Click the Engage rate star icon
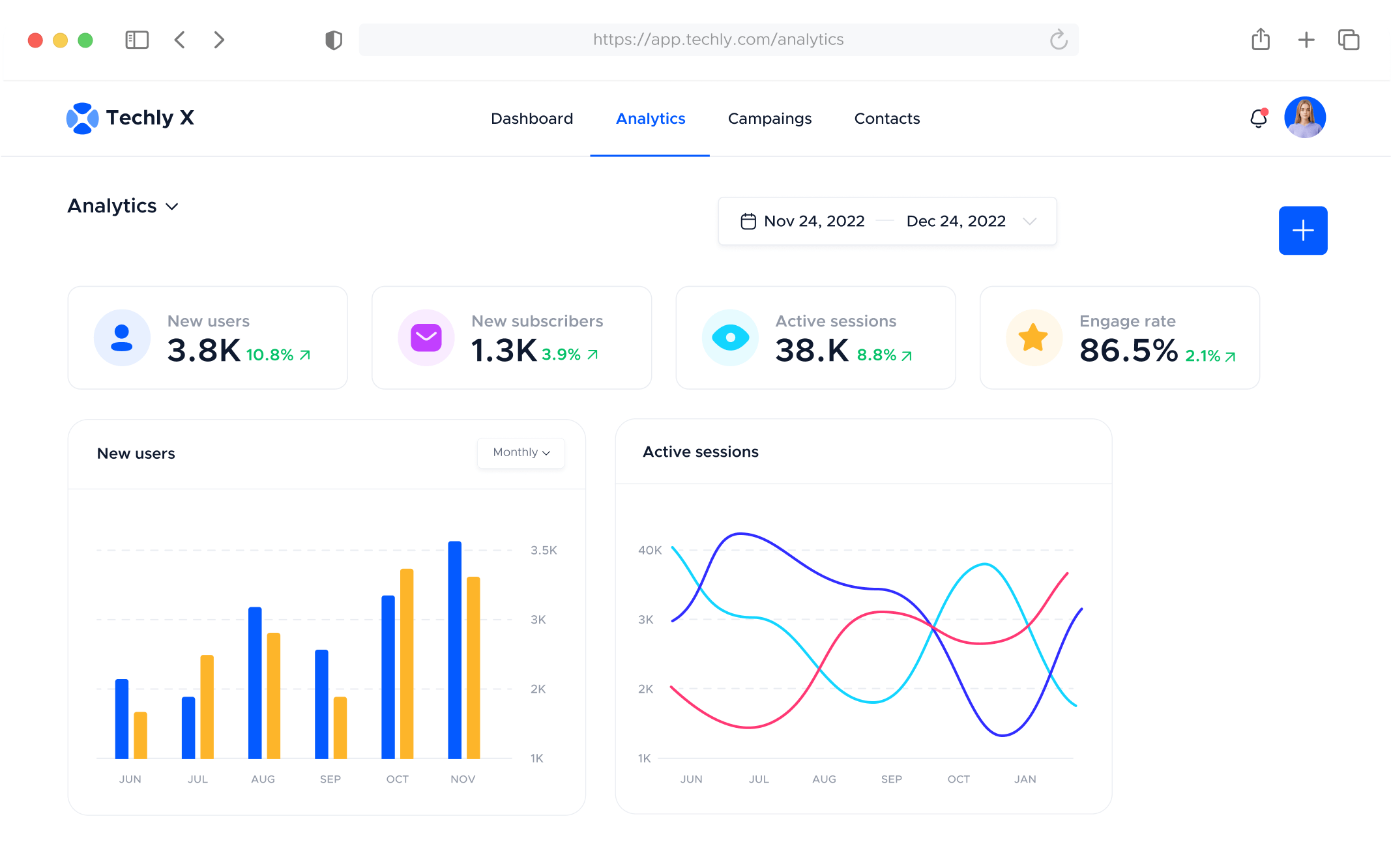1391x868 pixels. point(1034,338)
